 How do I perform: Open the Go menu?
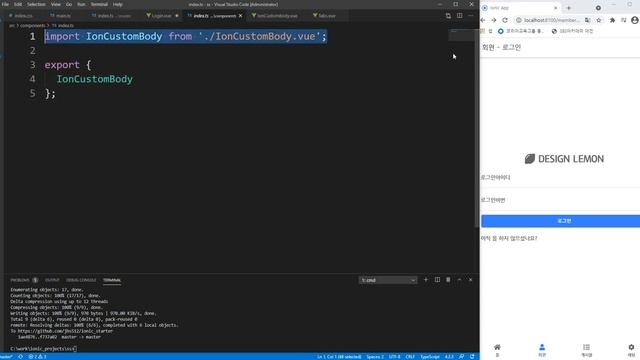click(x=69, y=4)
